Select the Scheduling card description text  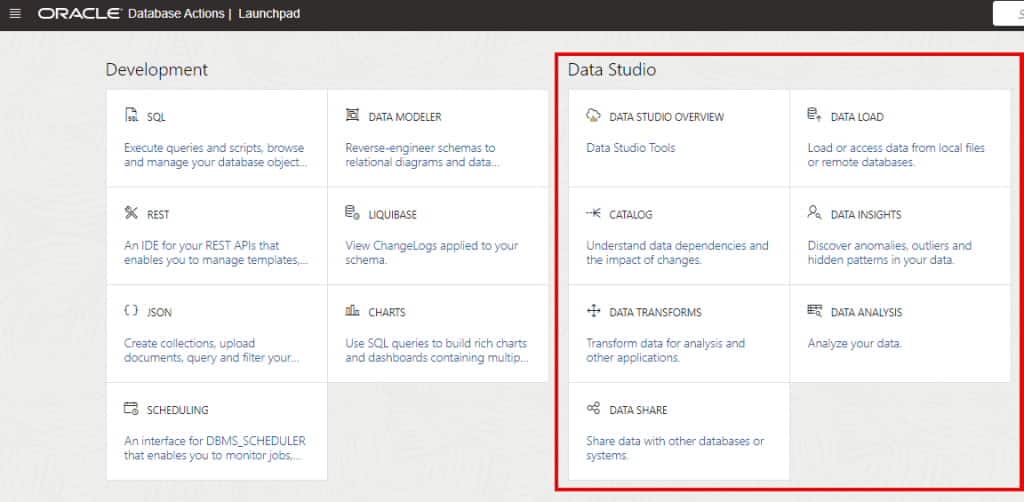214,448
